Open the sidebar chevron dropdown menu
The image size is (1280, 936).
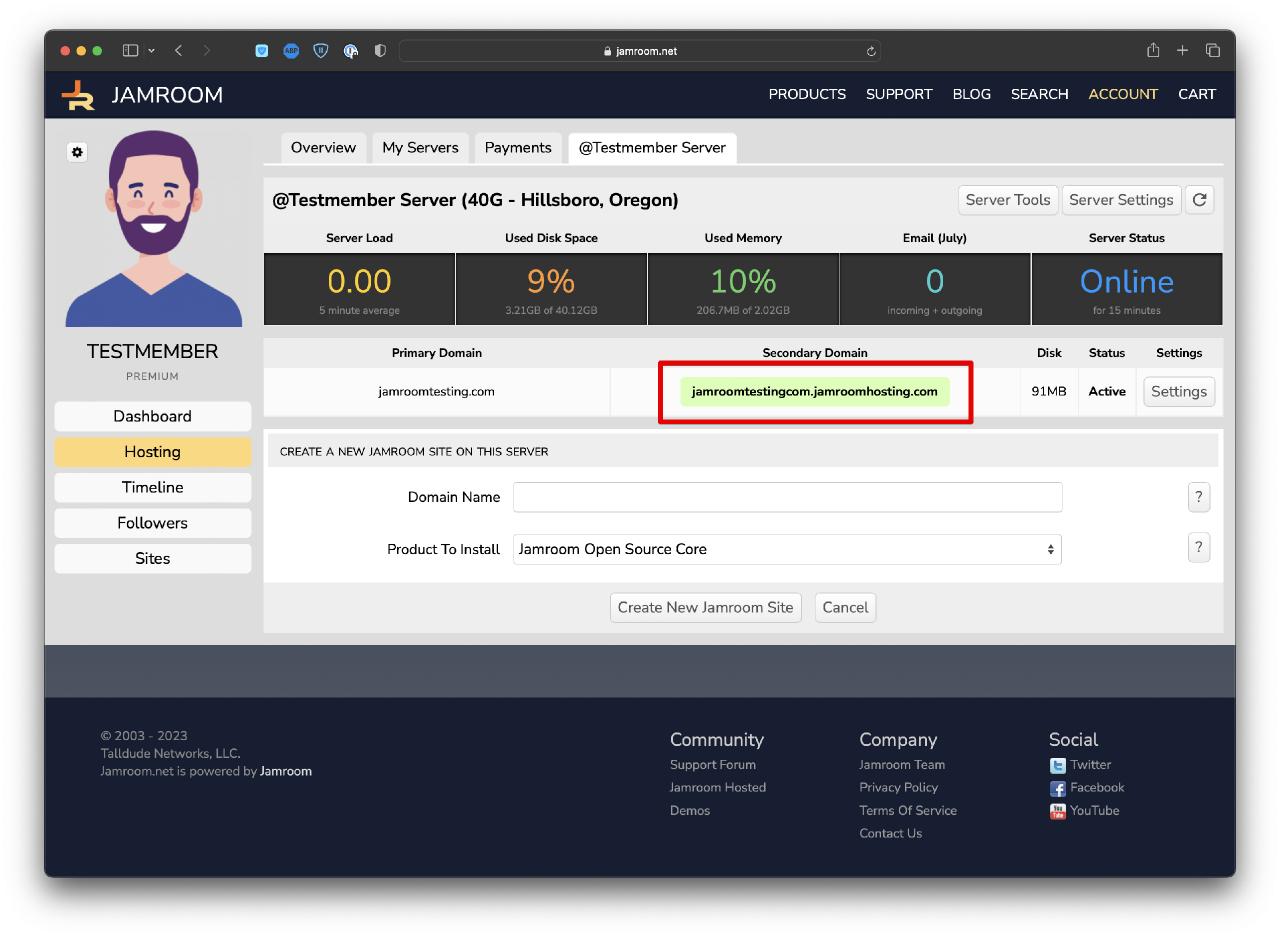(x=152, y=51)
